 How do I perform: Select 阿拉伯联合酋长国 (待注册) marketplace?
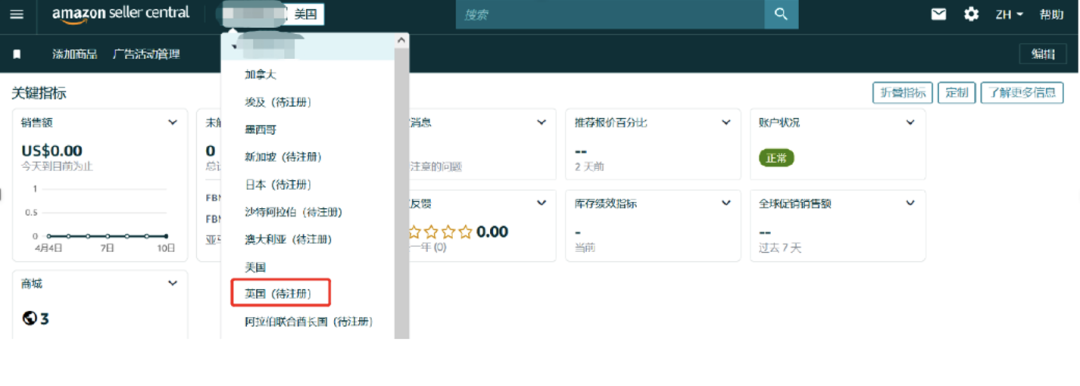[x=308, y=322]
